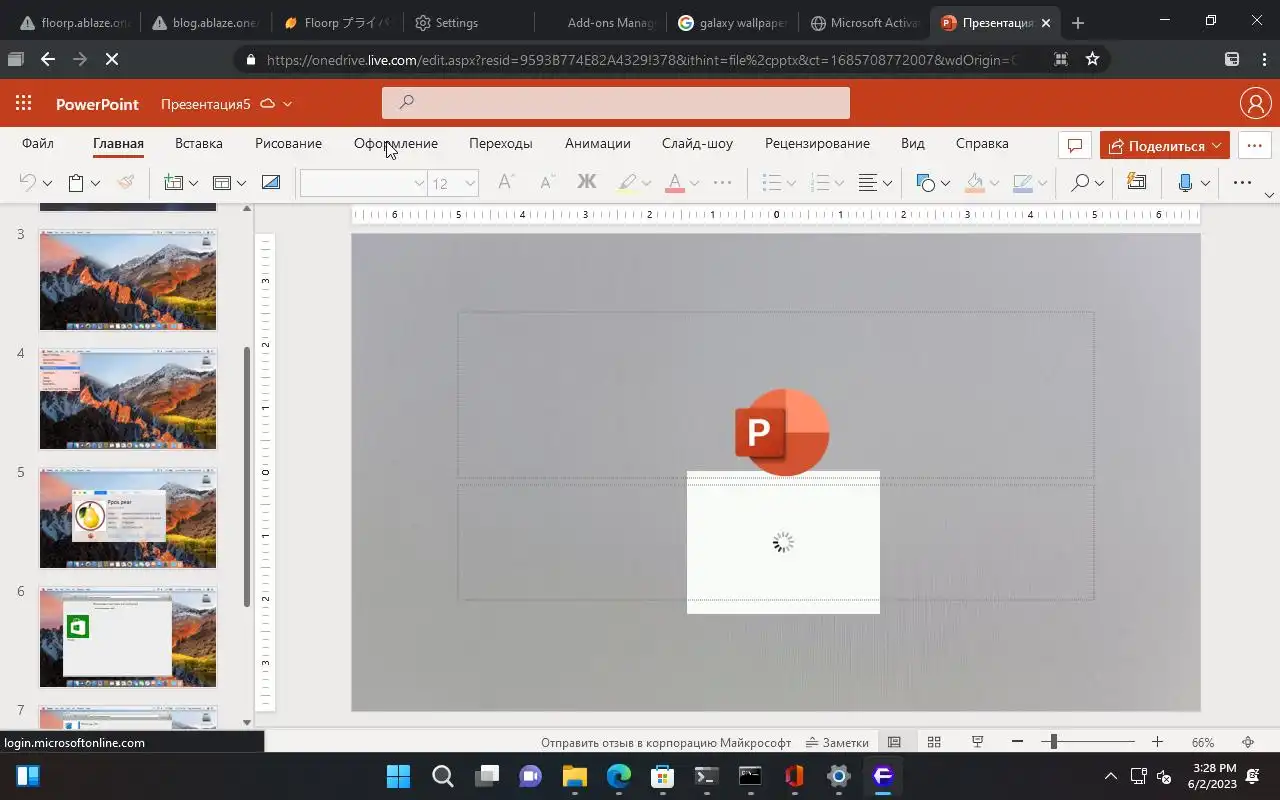Image resolution: width=1280 pixels, height=800 pixels.
Task: Open the Справка tab
Action: tap(982, 143)
